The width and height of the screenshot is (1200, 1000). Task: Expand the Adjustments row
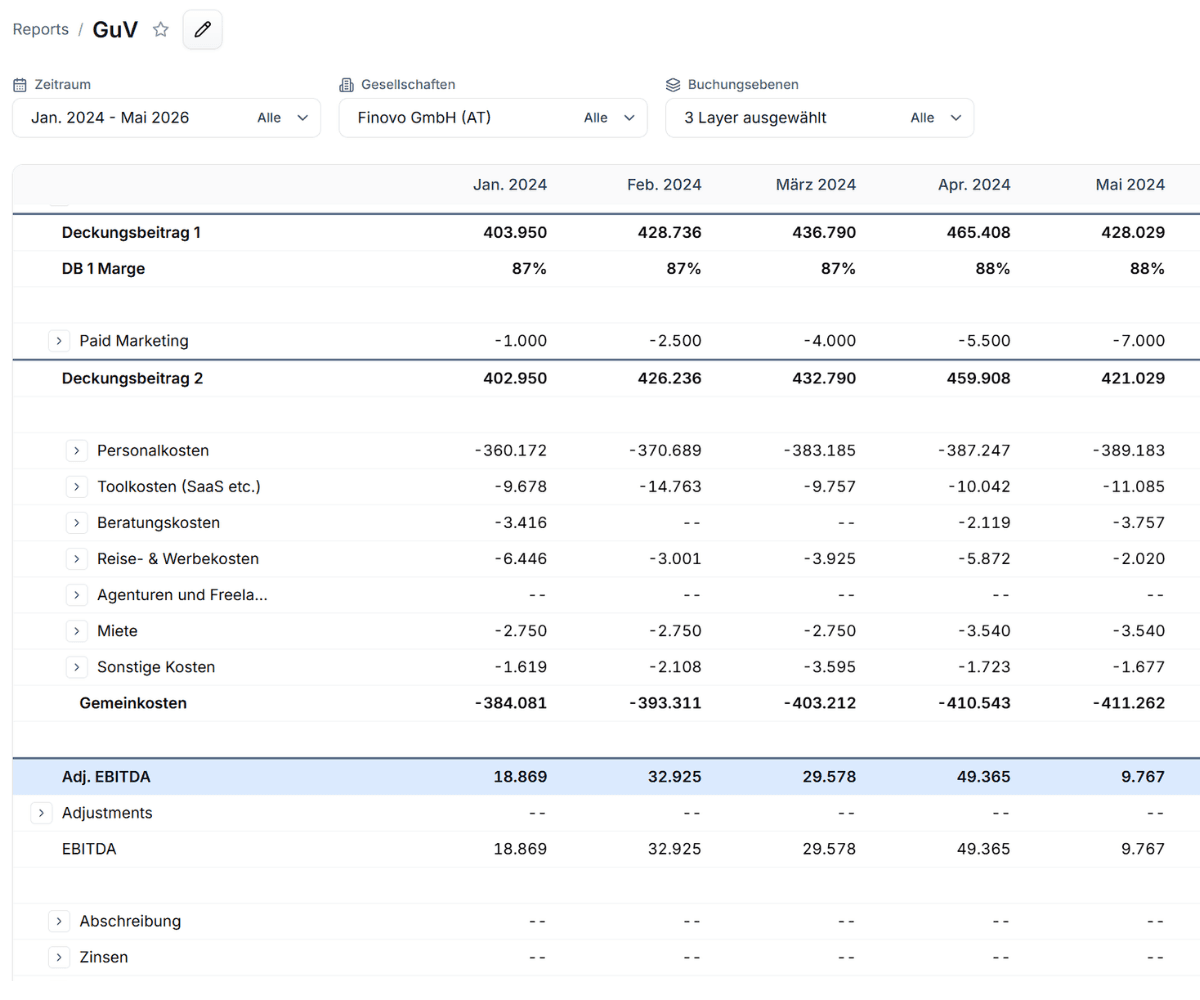pyautogui.click(x=41, y=813)
